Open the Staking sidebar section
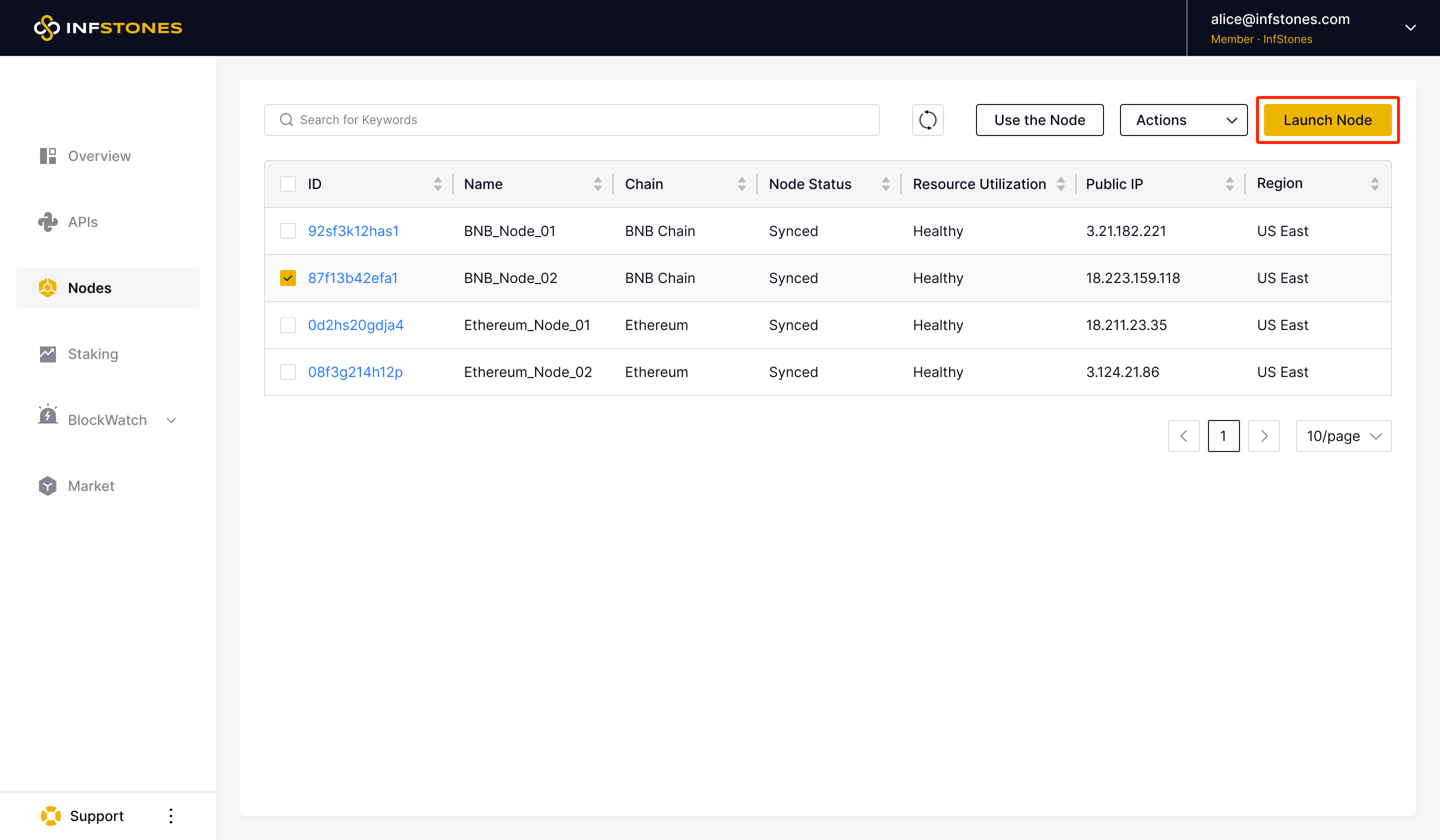Image resolution: width=1440 pixels, height=840 pixels. pyautogui.click(x=92, y=353)
